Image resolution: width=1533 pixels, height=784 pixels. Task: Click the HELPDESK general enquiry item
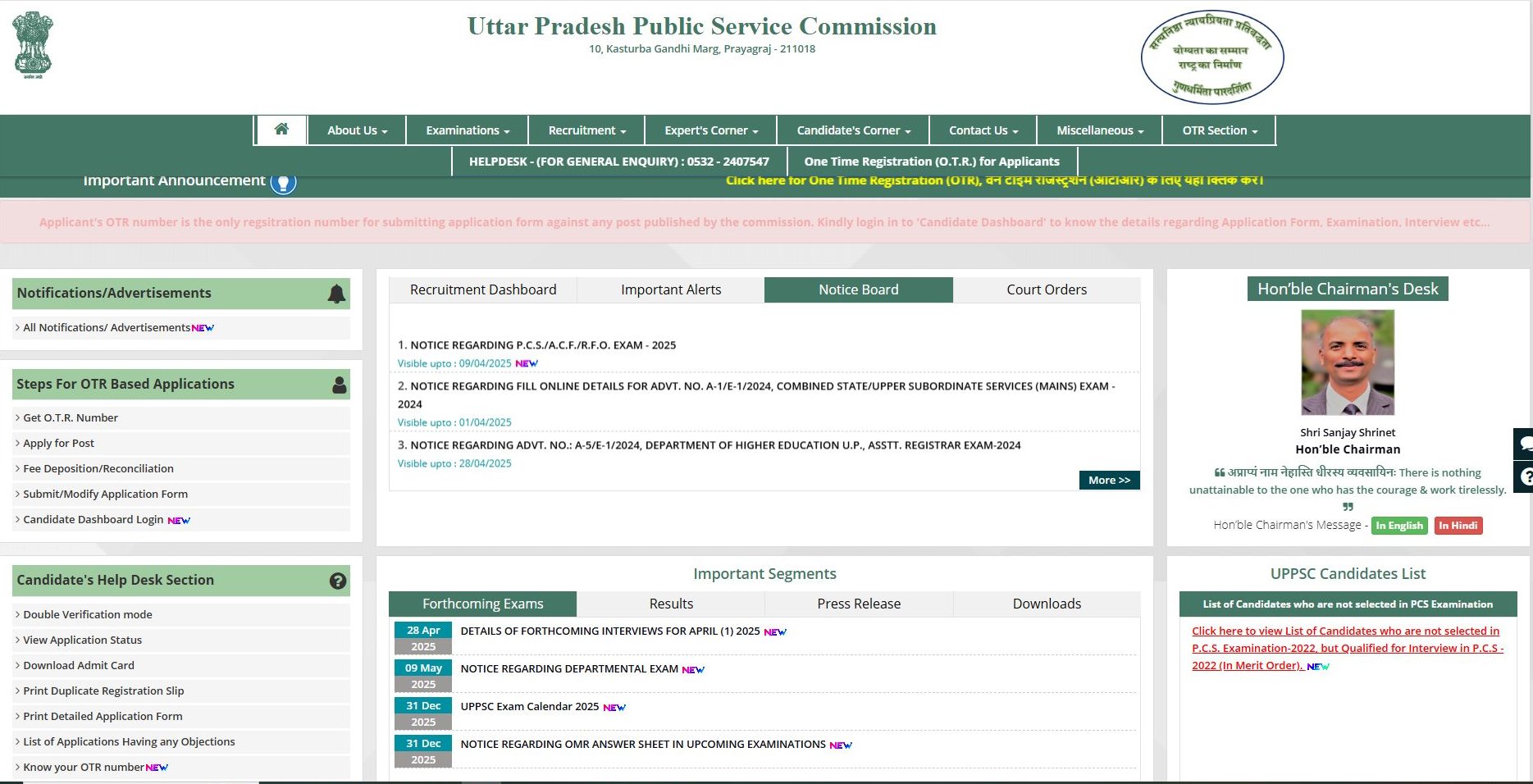coord(619,162)
